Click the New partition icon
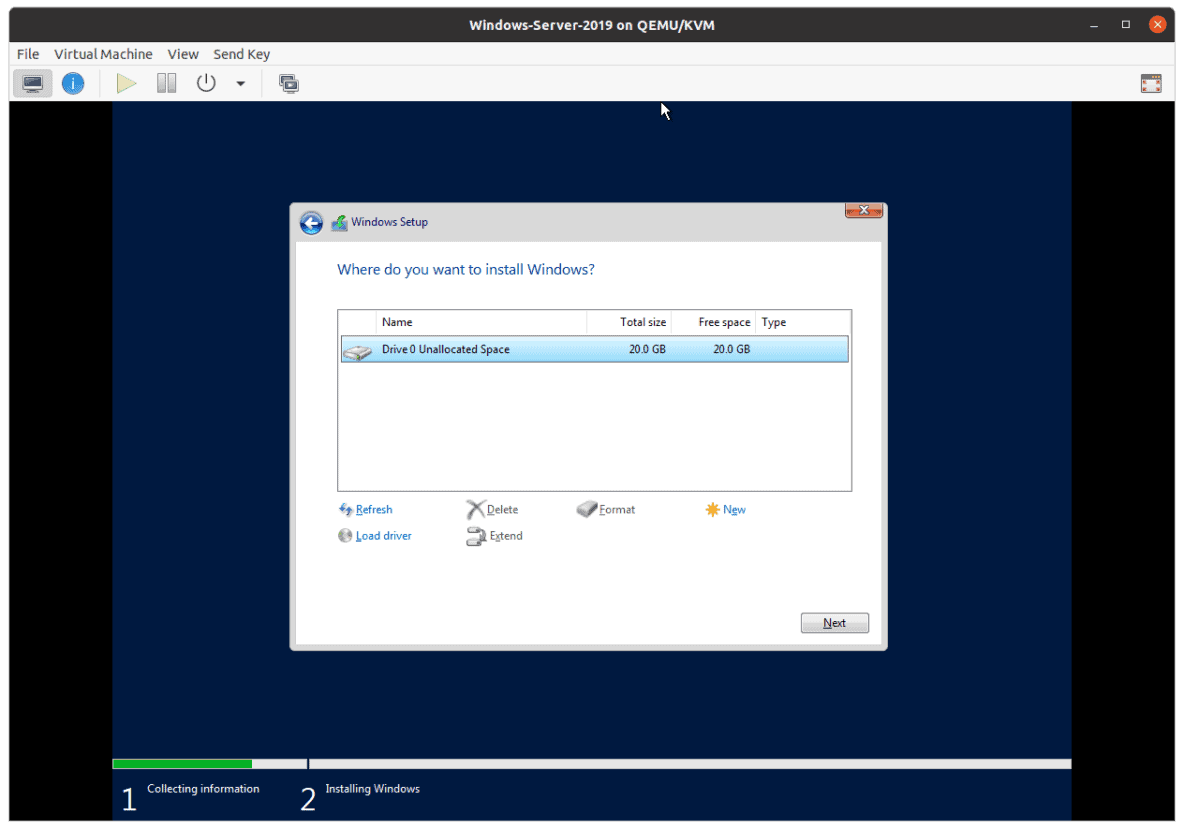Image resolution: width=1184 pixels, height=830 pixels. click(x=712, y=509)
